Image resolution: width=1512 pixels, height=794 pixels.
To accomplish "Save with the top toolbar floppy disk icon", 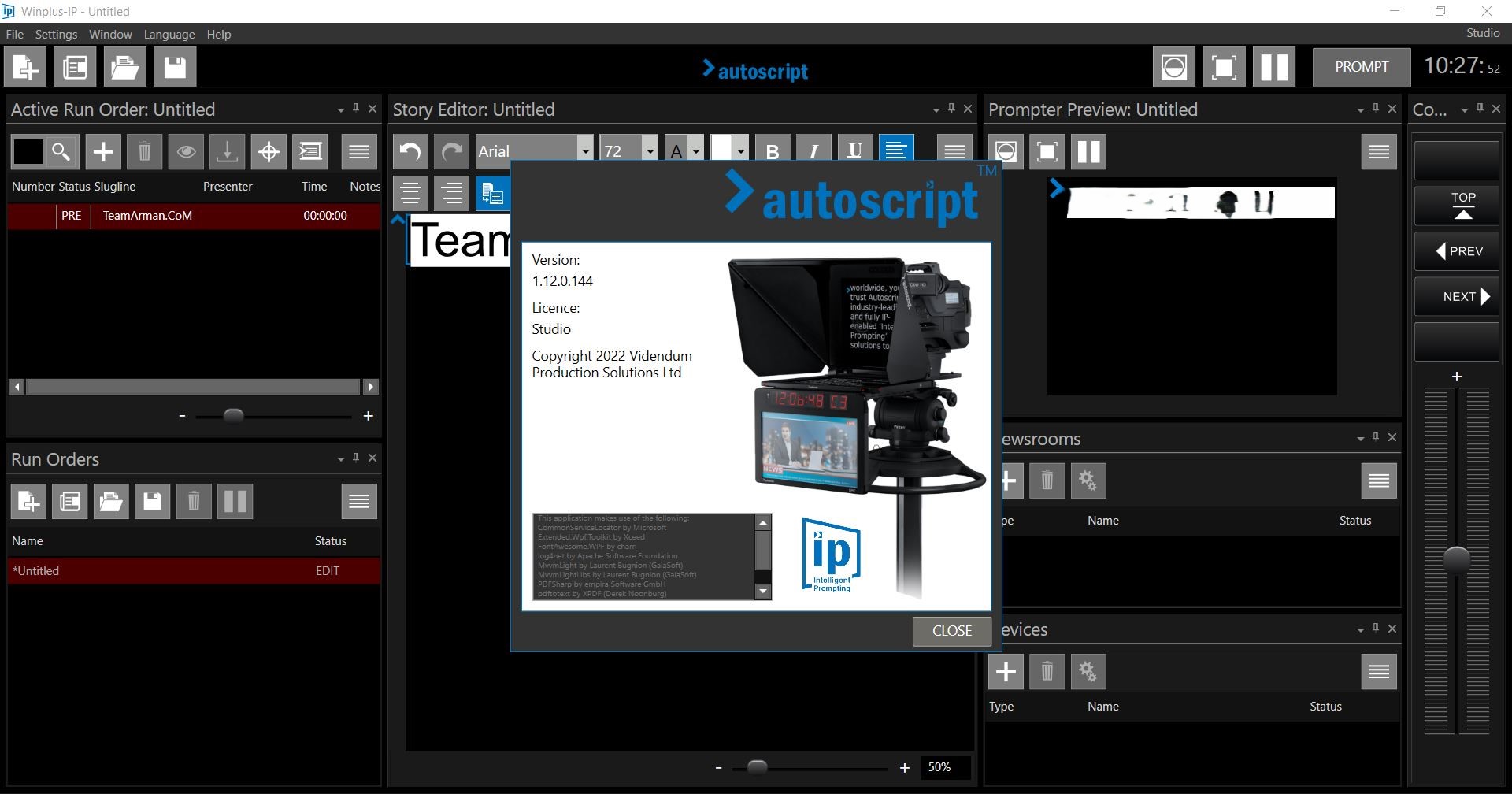I will [175, 67].
